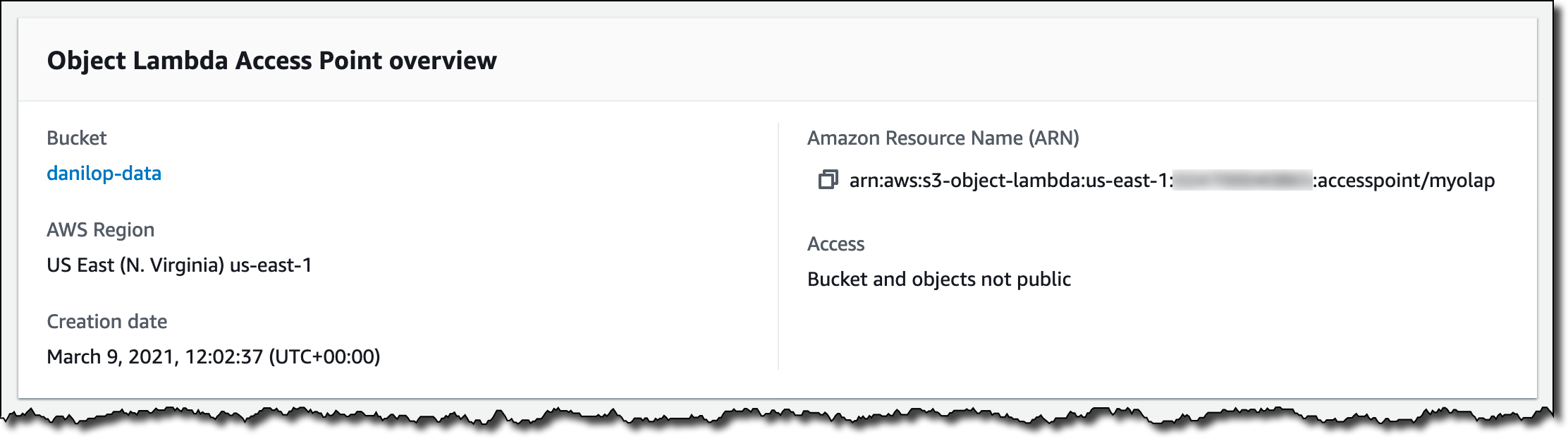Click the vertical divider between overview columns
Viewport: 1568px width, 439px height.
[x=778, y=246]
